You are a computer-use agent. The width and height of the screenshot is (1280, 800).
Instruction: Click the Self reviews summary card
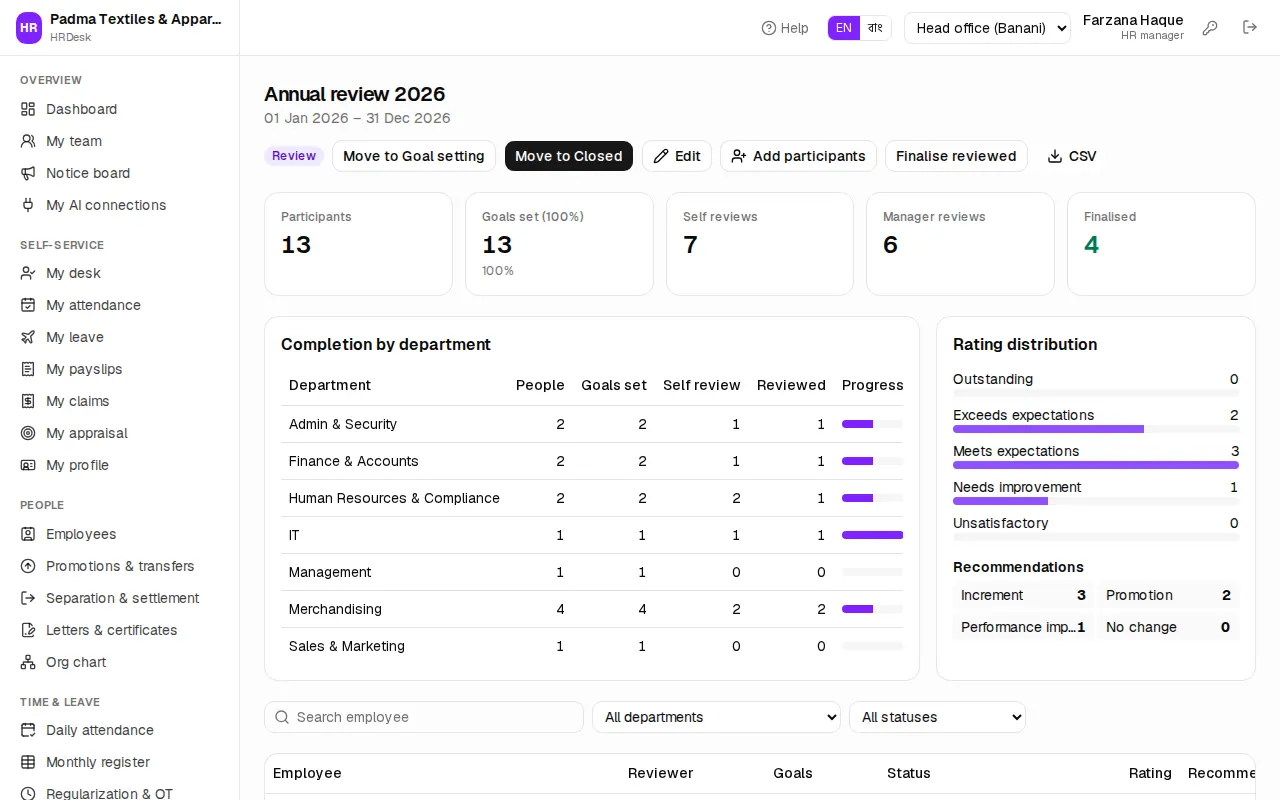click(760, 244)
